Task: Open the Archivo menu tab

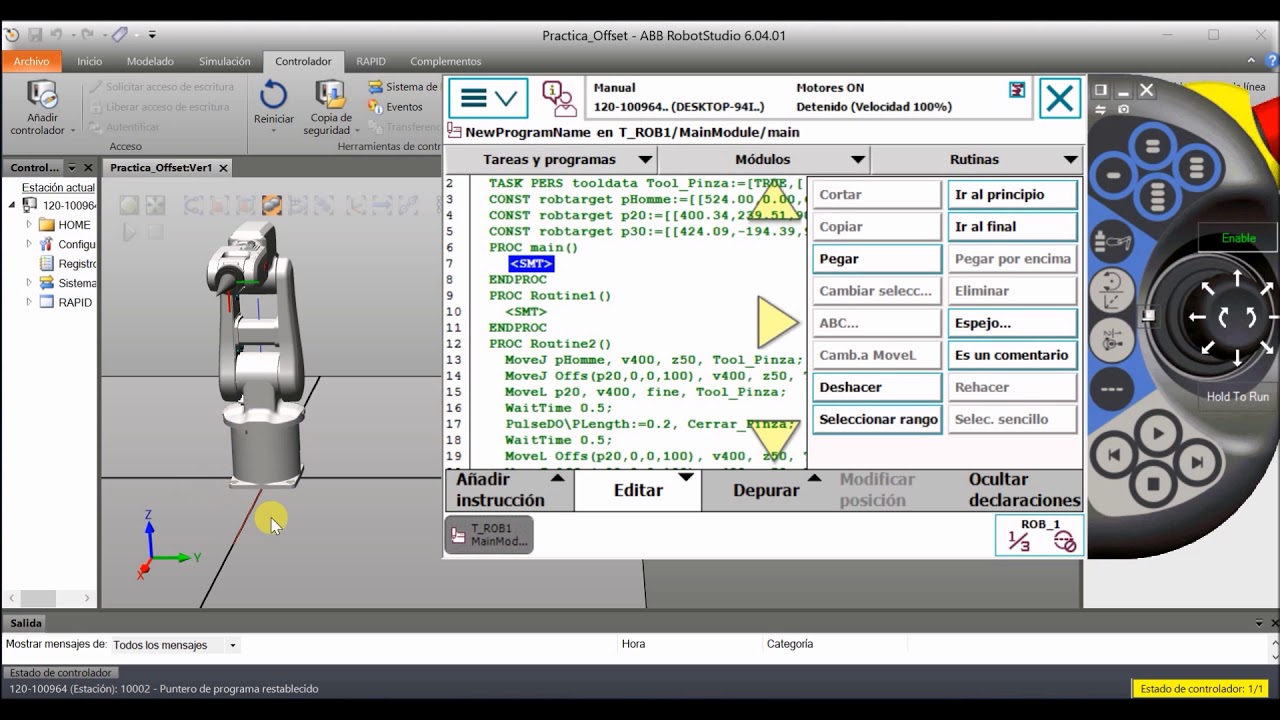Action: [31, 62]
